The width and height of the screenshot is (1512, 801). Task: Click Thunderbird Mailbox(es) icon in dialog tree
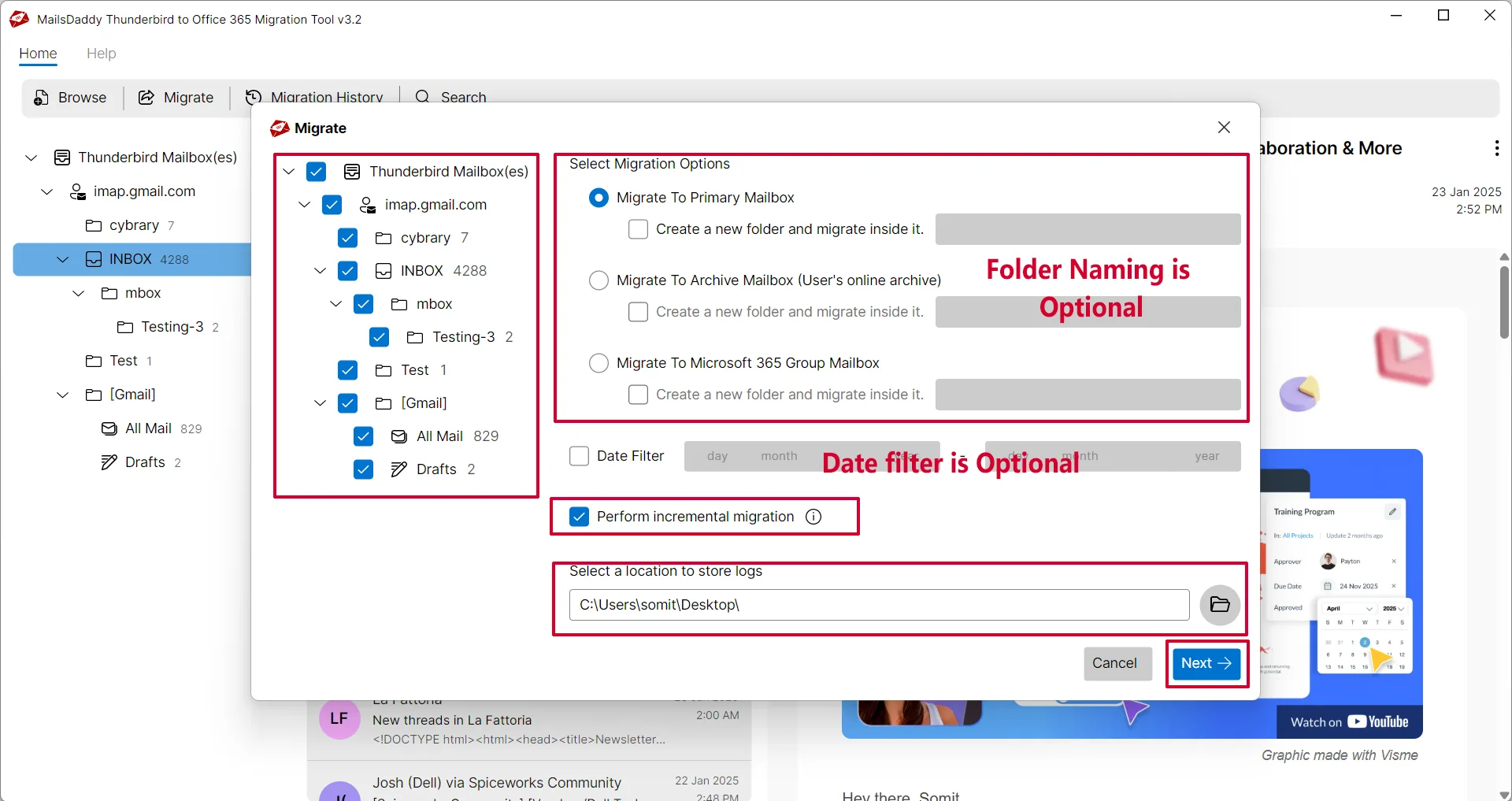pyautogui.click(x=352, y=172)
